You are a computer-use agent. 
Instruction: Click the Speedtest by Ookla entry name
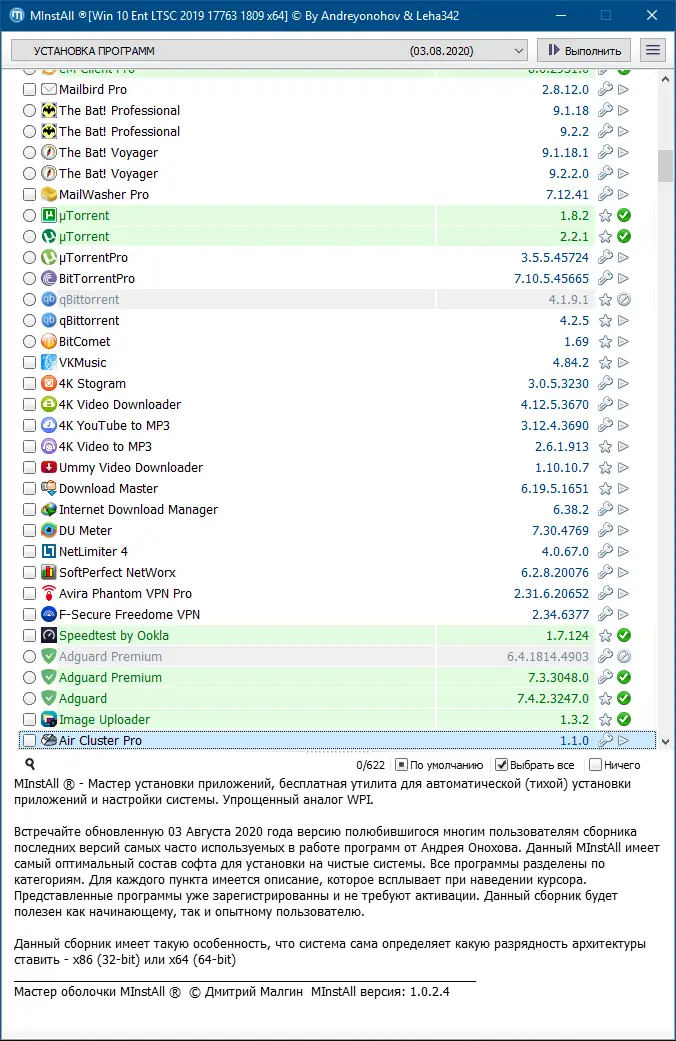coord(114,635)
